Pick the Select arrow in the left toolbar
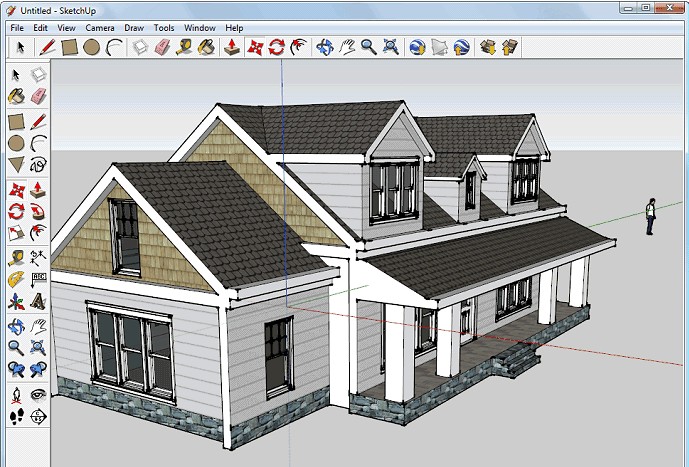This screenshot has width=689, height=467. (x=16, y=75)
